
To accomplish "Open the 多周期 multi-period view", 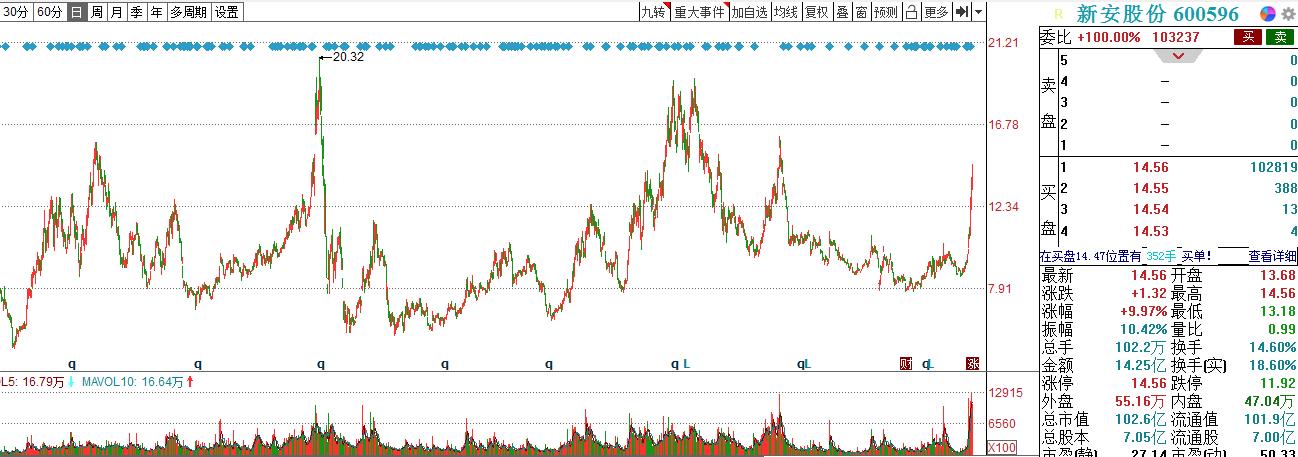I will click(188, 12).
